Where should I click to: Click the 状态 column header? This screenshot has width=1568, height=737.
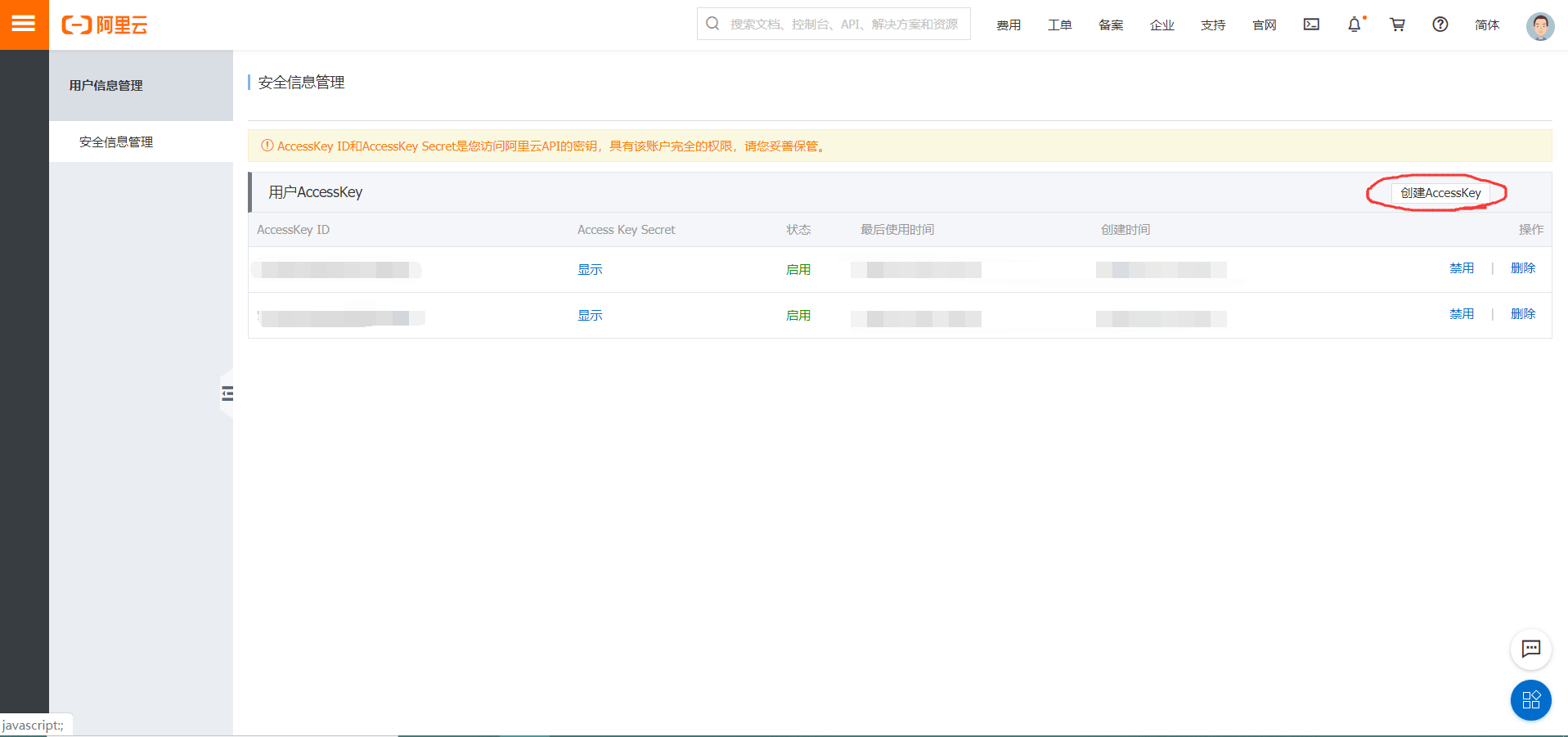tap(798, 230)
